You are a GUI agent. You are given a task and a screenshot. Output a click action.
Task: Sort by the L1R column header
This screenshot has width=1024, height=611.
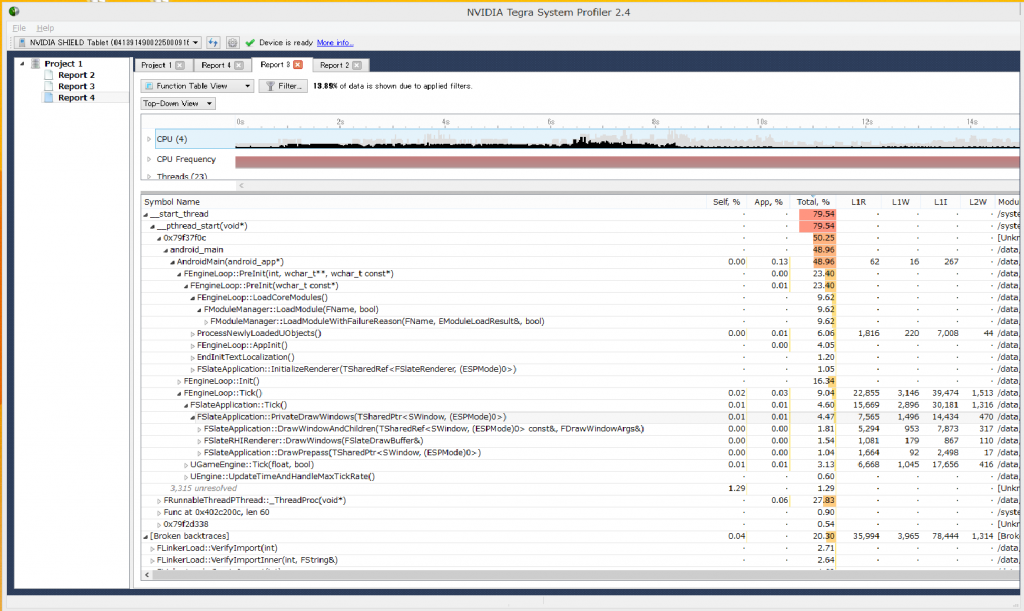pos(858,202)
